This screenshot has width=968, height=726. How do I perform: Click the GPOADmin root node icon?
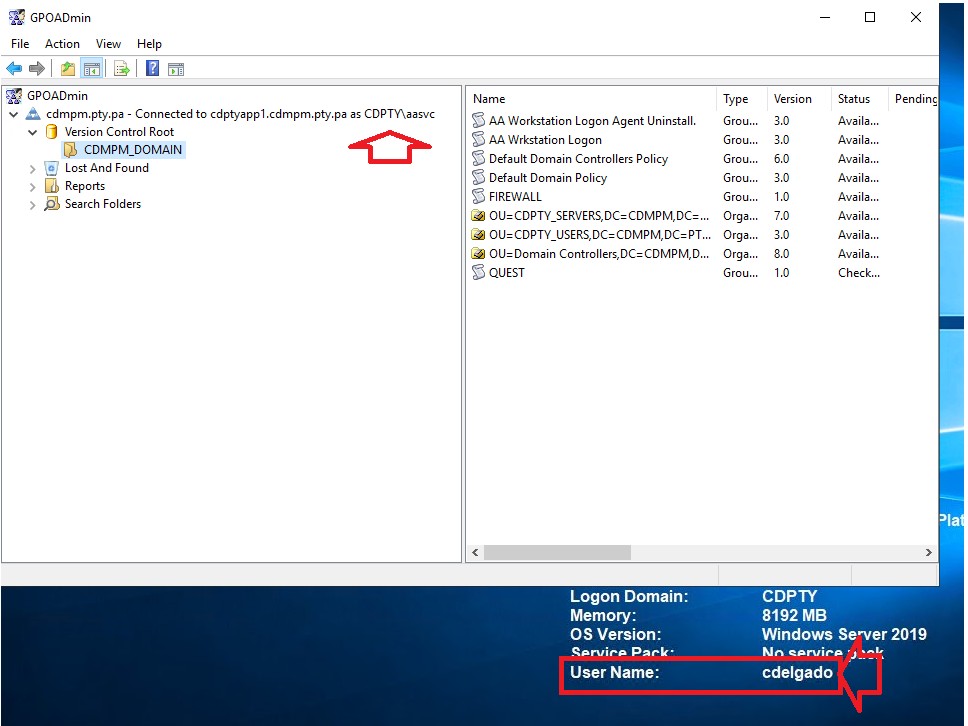coord(14,96)
